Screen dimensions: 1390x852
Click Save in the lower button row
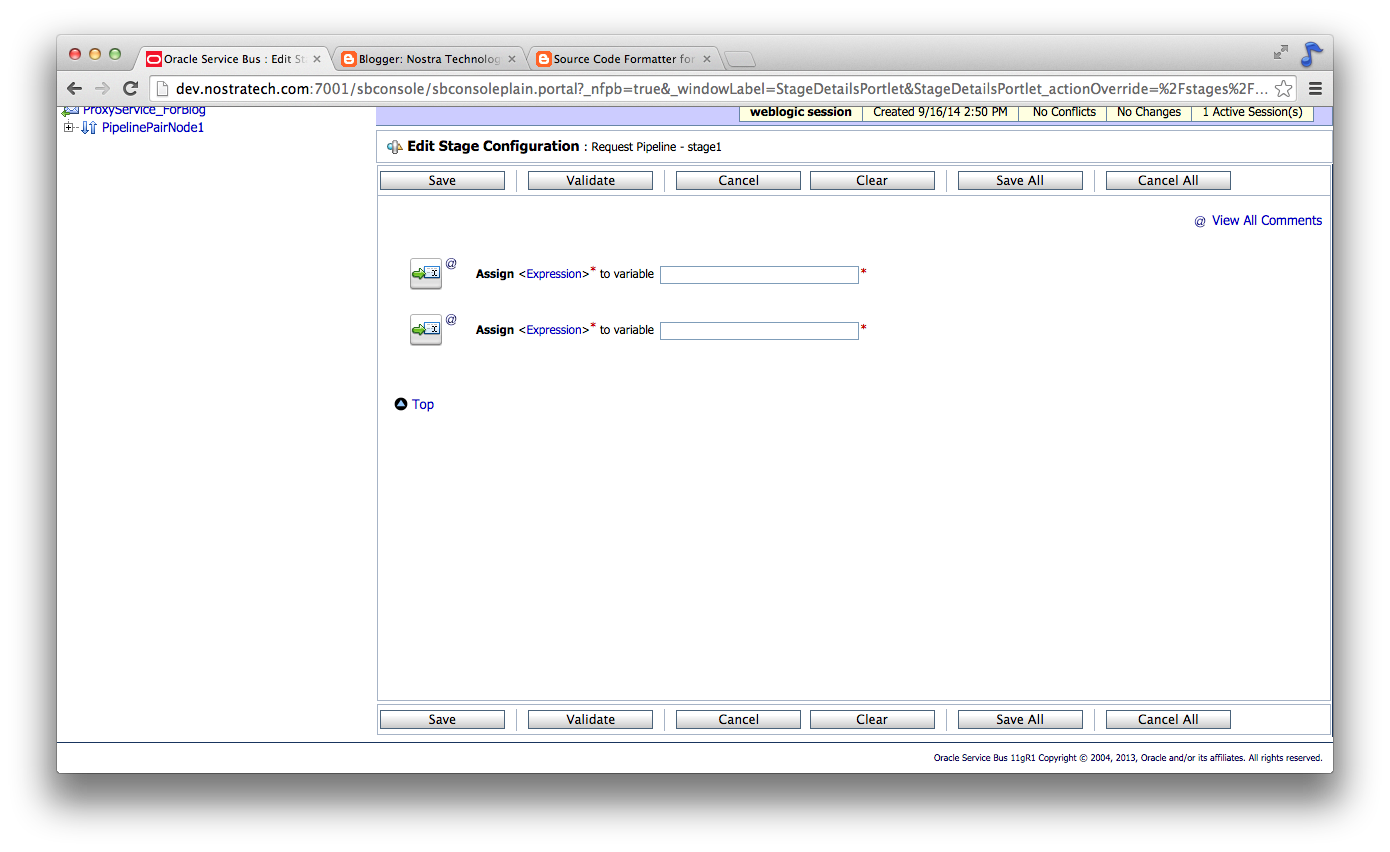click(442, 720)
